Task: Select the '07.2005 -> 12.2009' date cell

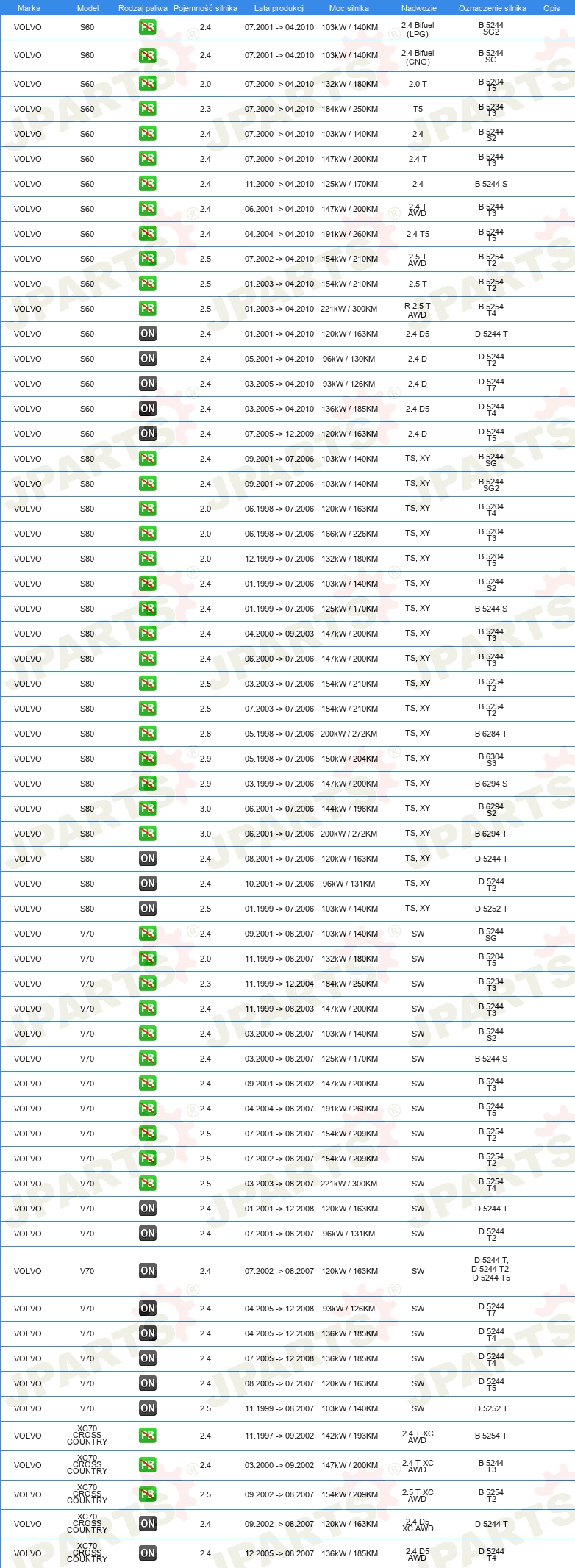Action: click(279, 434)
